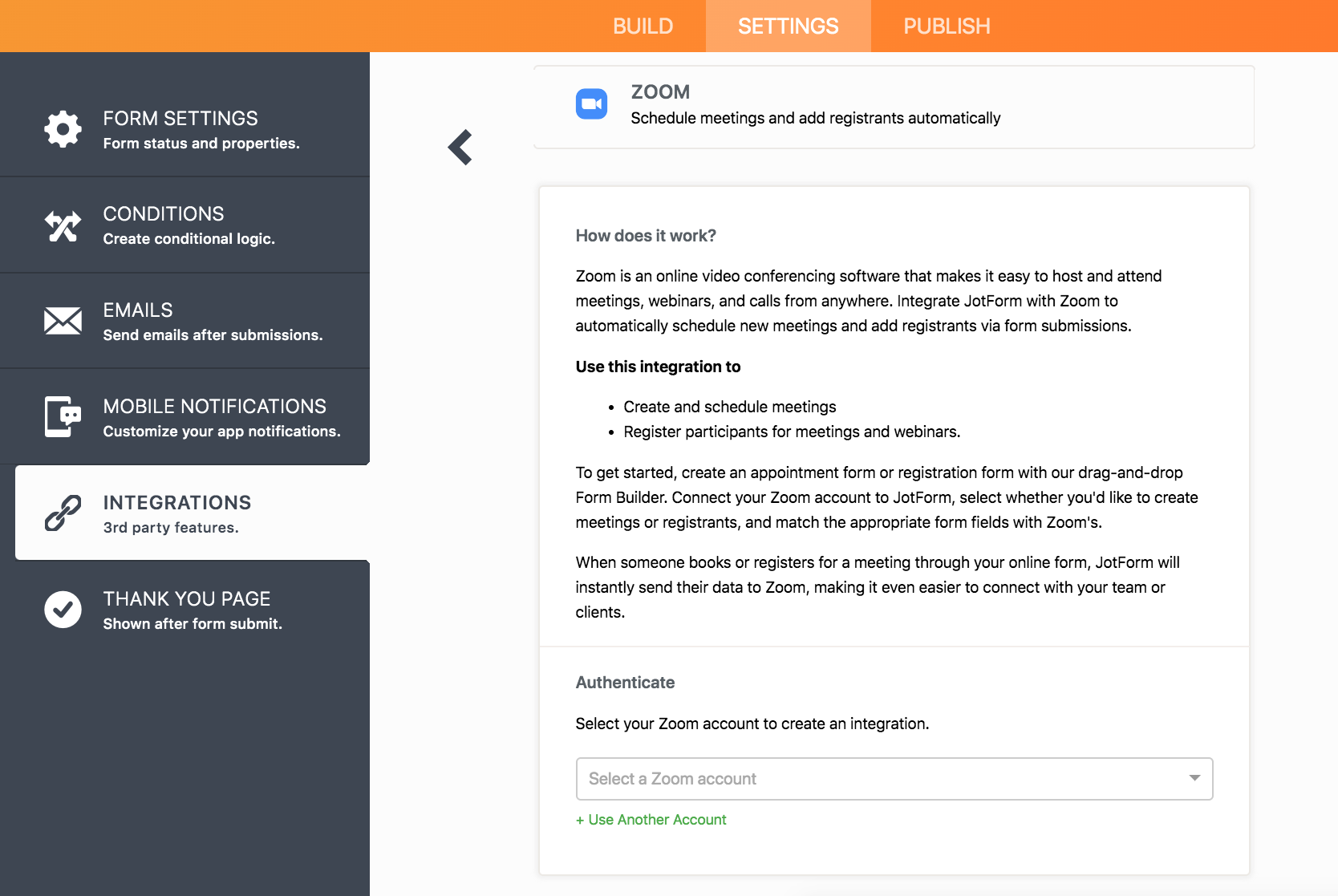
Task: Click the Conditions crossed-arrows icon
Action: 63,226
